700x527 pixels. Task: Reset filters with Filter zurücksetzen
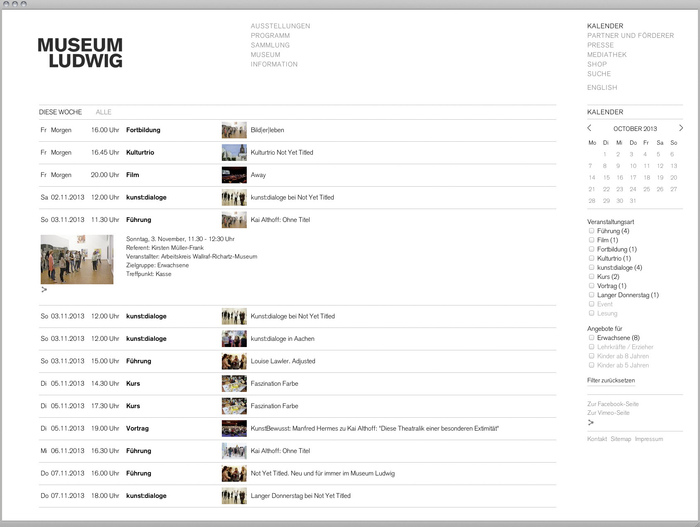coord(611,381)
